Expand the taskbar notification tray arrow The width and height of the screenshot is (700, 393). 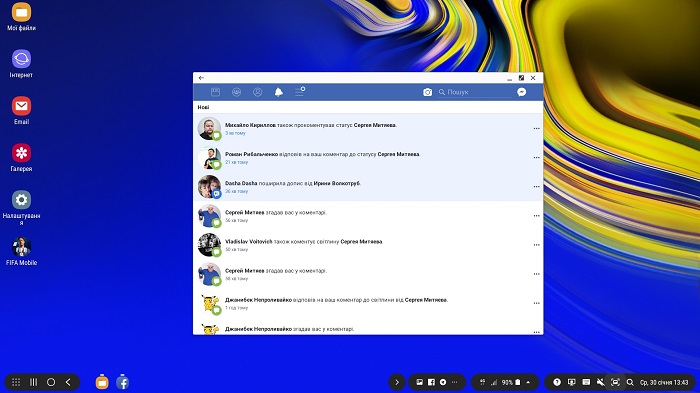click(396, 382)
